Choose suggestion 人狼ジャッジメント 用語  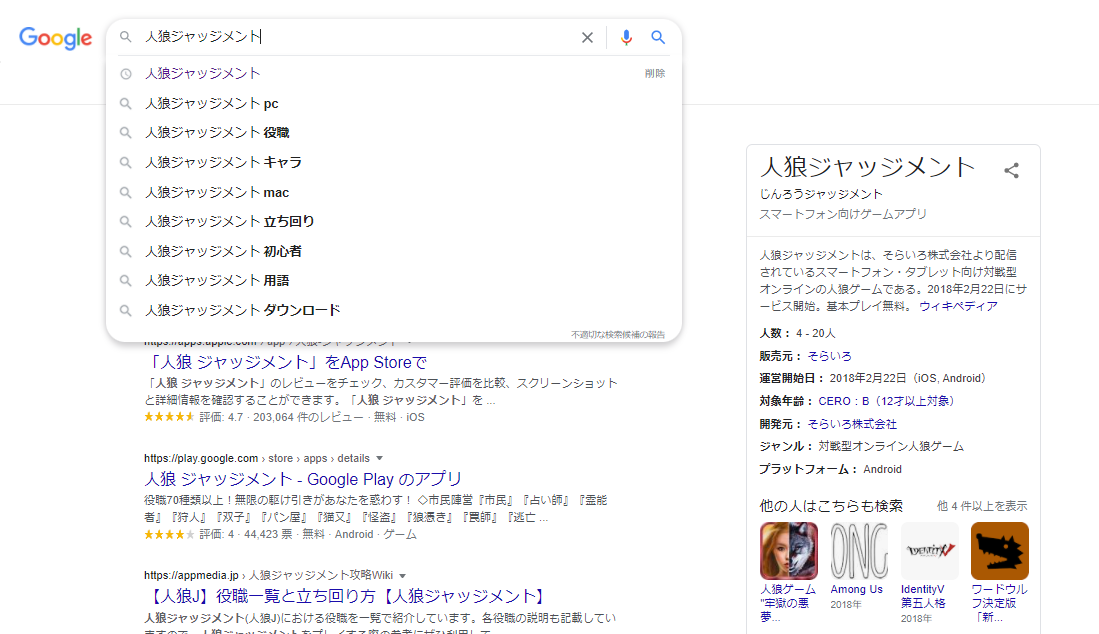(x=393, y=280)
